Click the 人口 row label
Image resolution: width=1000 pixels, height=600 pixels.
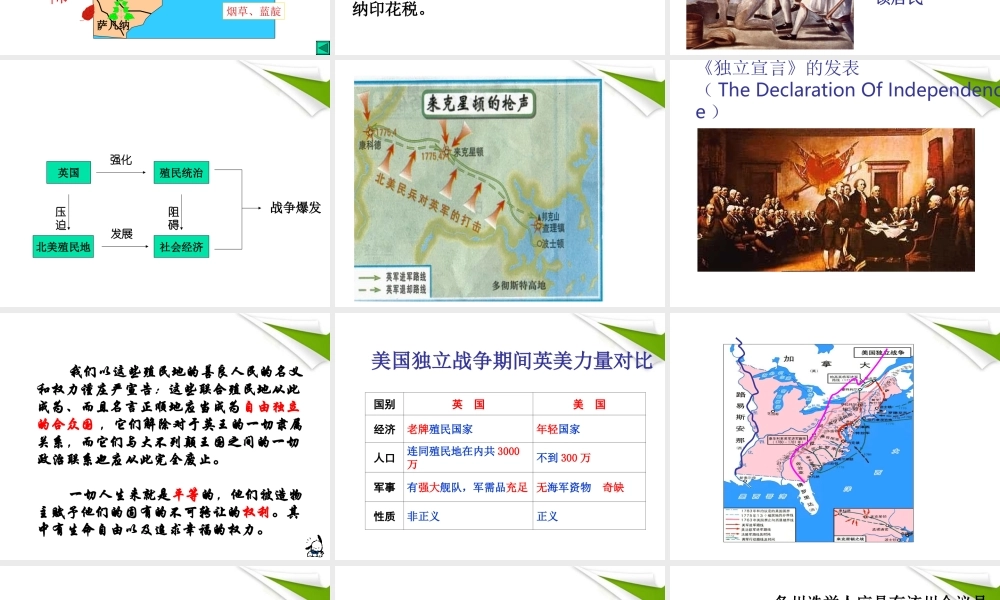[x=384, y=458]
